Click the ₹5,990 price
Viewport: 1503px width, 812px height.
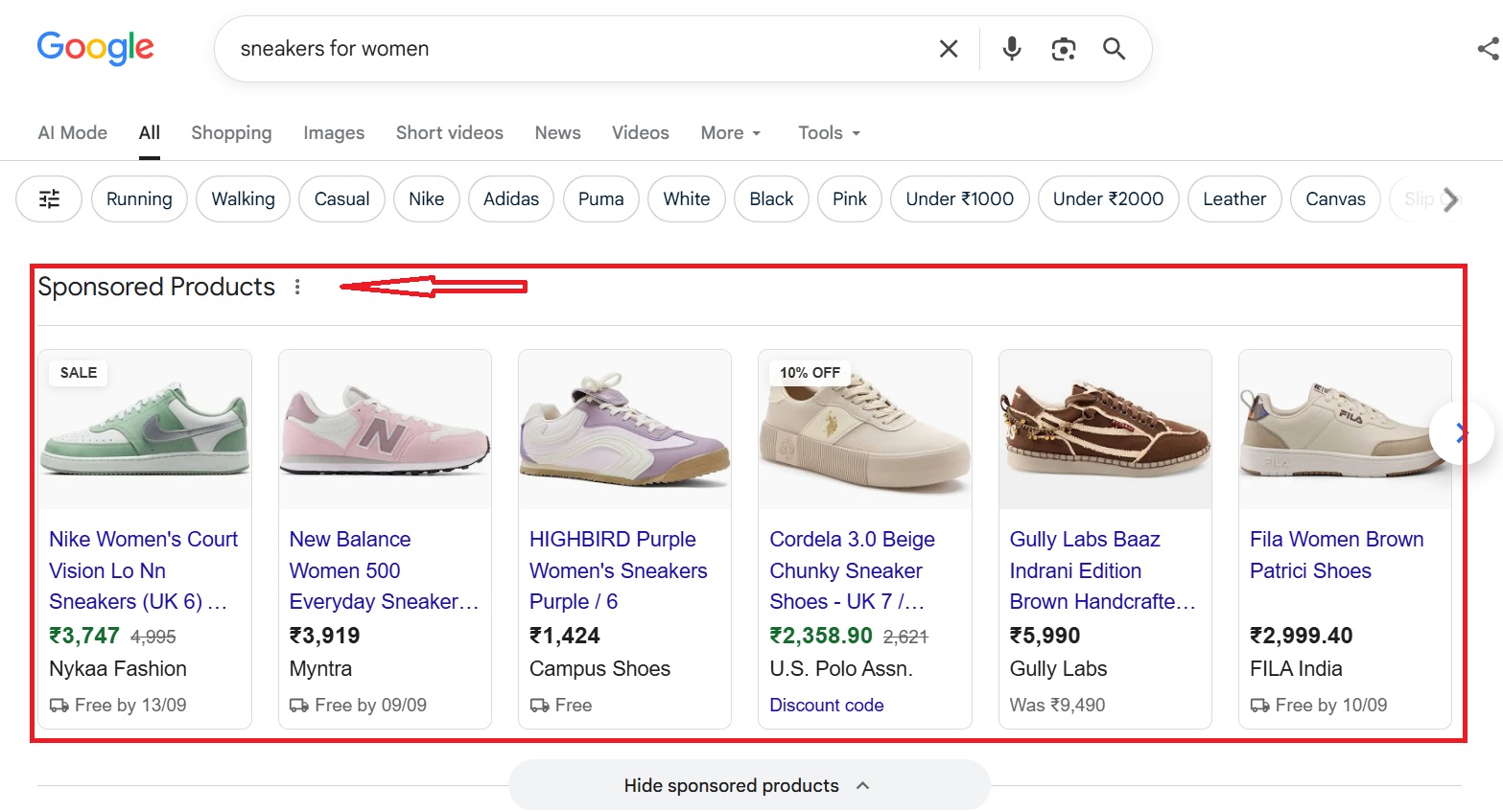coord(1045,636)
